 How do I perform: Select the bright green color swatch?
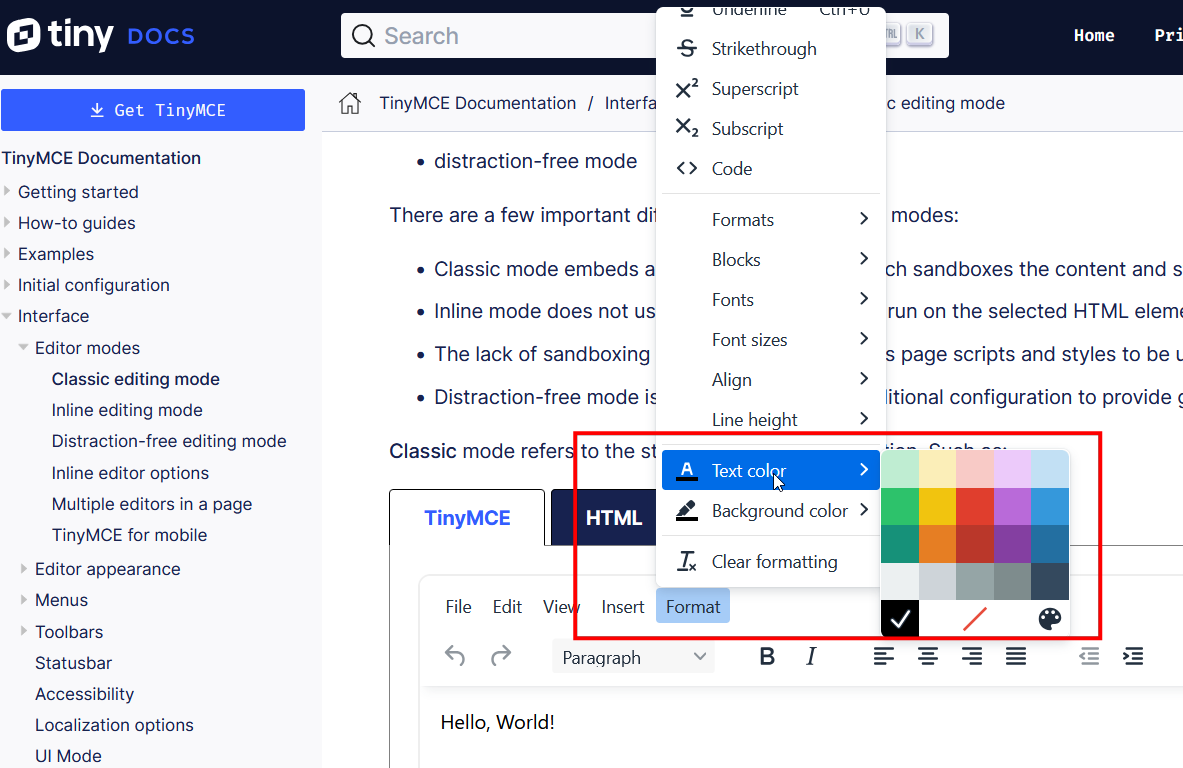pyautogui.click(x=900, y=506)
